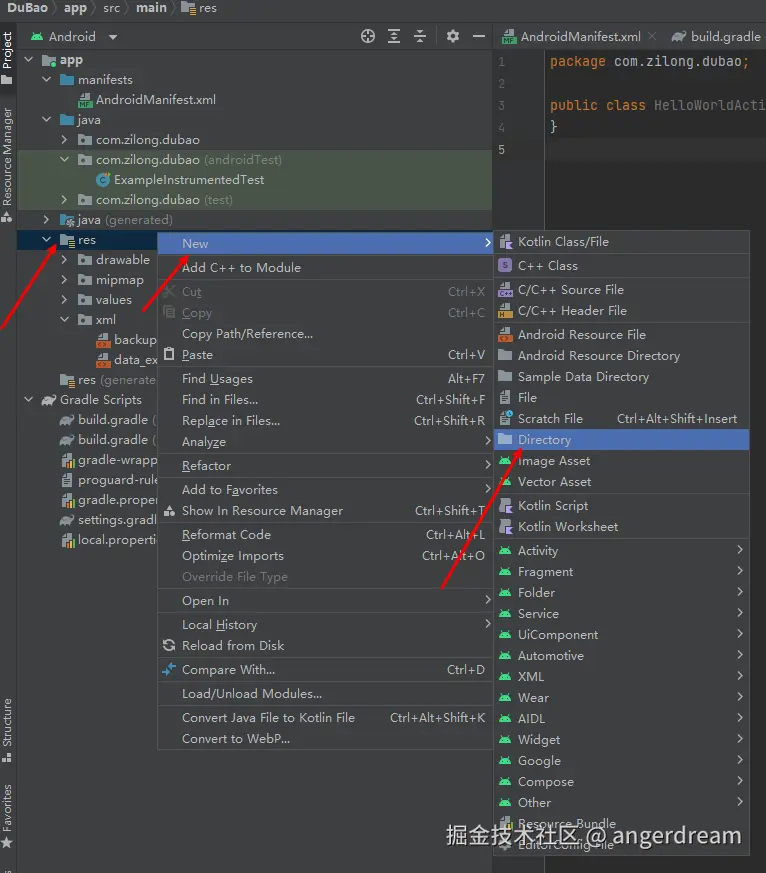Select Kotlin Script option
The height and width of the screenshot is (873, 766).
point(621,506)
